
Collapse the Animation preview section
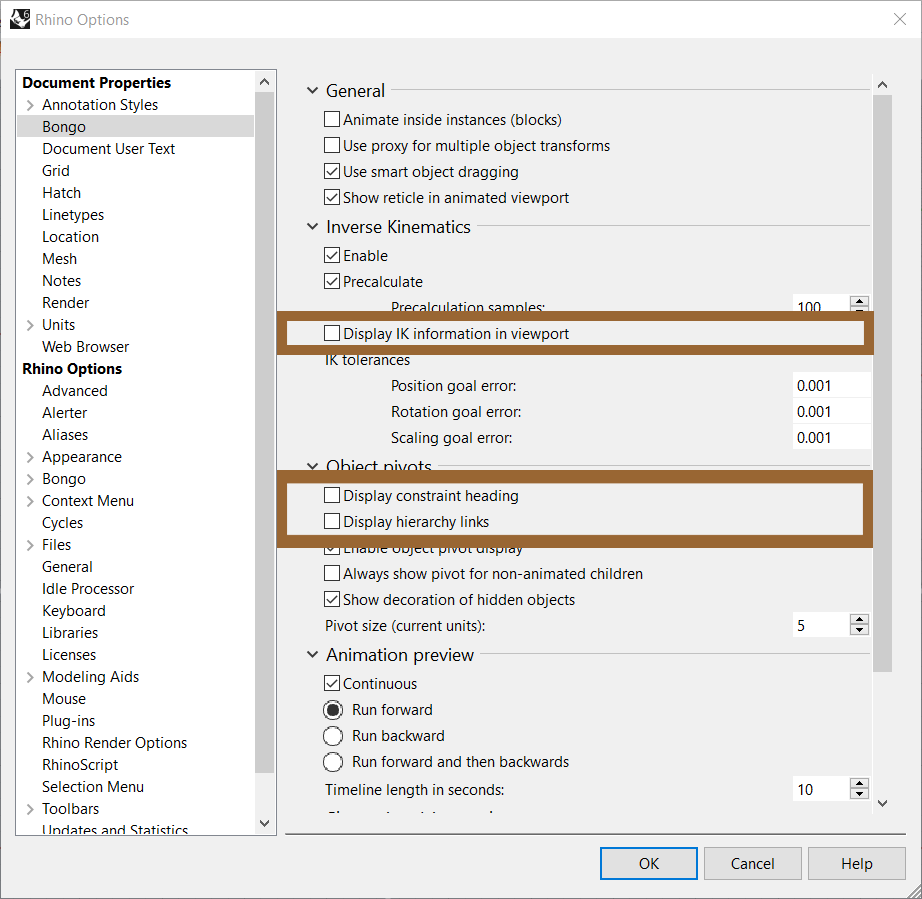point(312,654)
